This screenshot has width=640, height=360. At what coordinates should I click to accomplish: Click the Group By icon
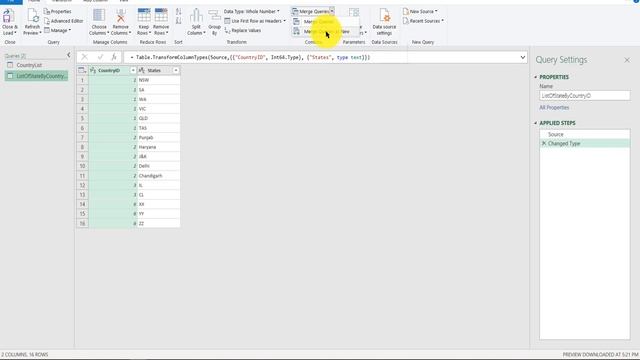[x=214, y=16]
